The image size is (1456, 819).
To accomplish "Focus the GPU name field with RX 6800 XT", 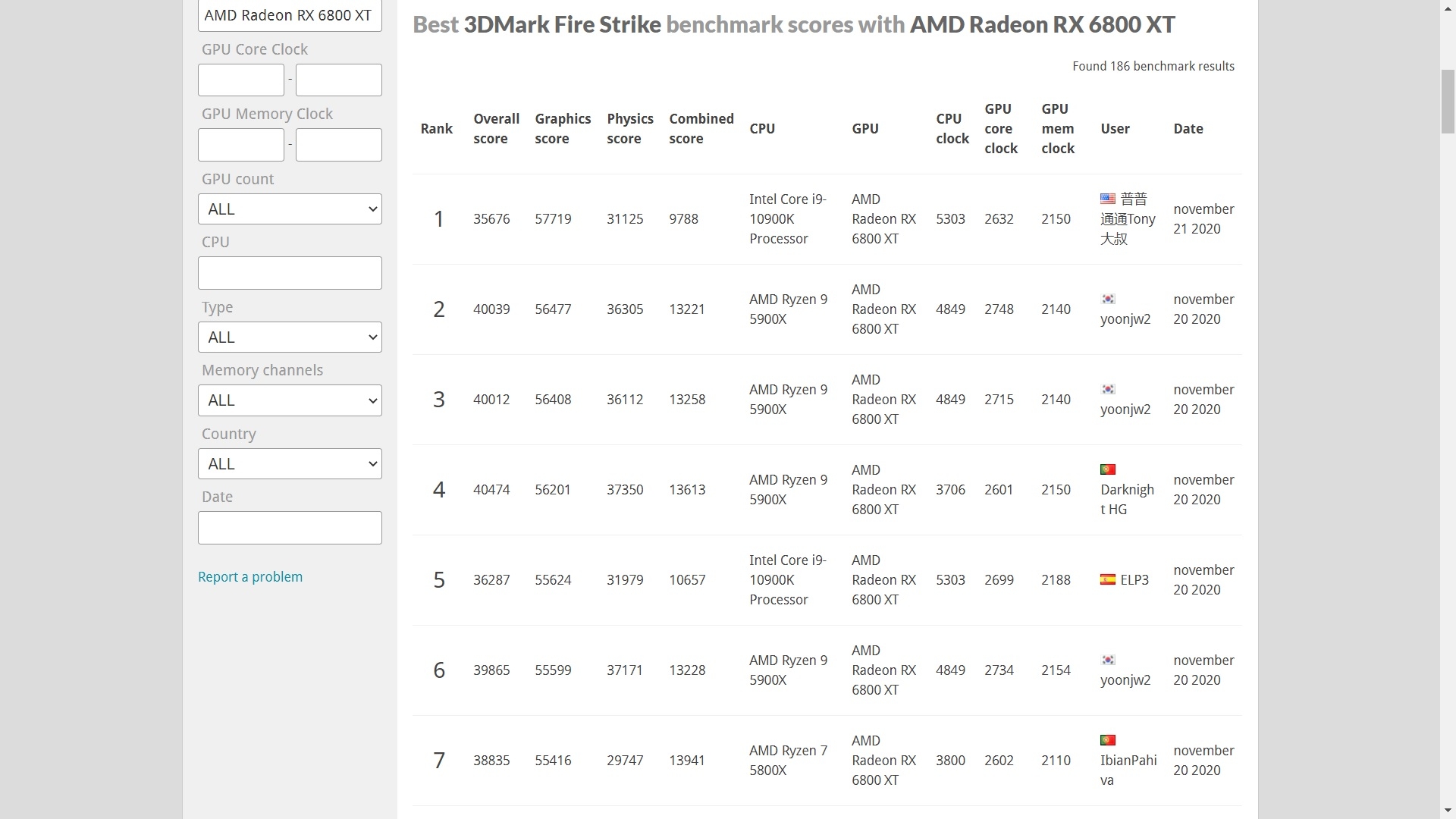I will [290, 15].
